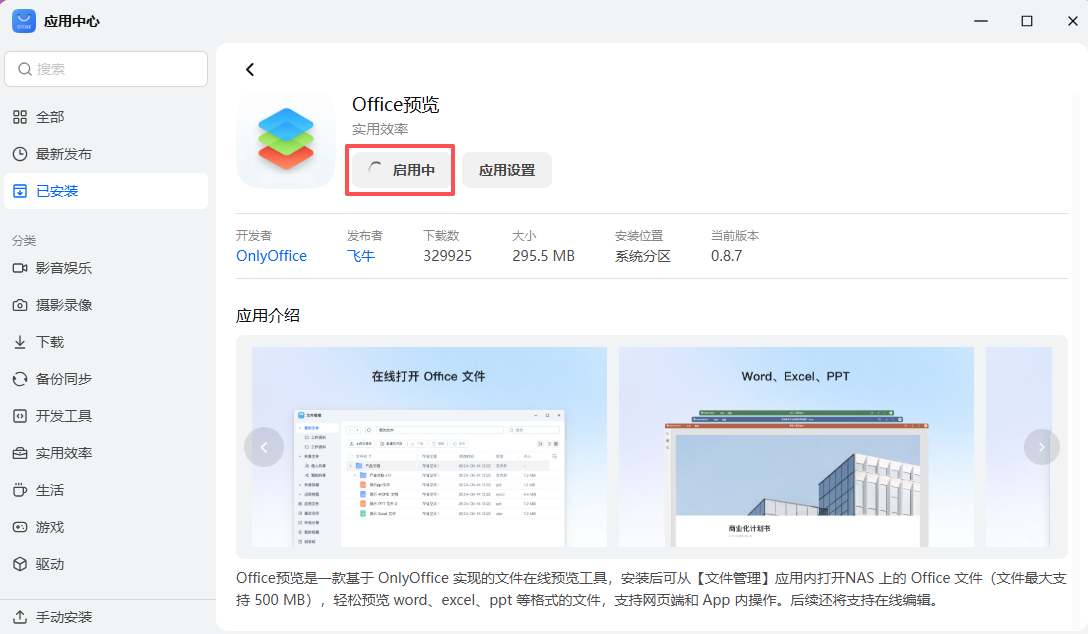Image resolution: width=1088 pixels, height=634 pixels.
Task: Click the 实用效率 briefcase icon
Action: pyautogui.click(x=20, y=453)
